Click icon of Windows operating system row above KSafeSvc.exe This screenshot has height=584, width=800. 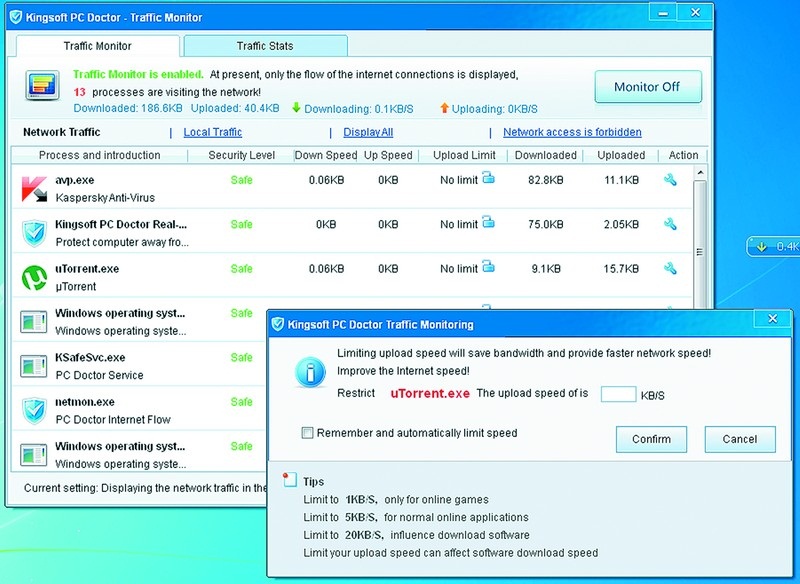coord(34,322)
